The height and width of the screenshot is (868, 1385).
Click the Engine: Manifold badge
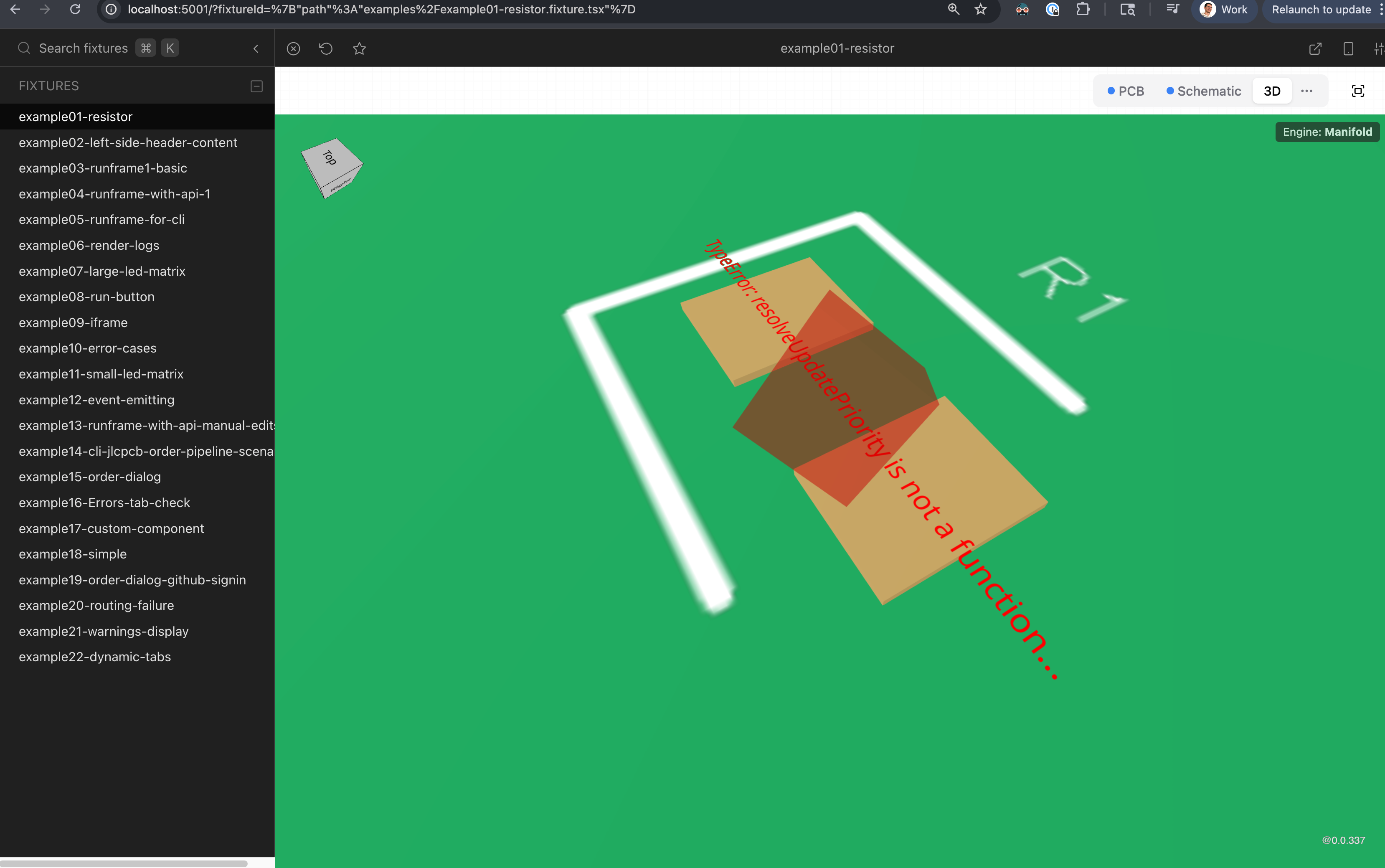point(1327,132)
